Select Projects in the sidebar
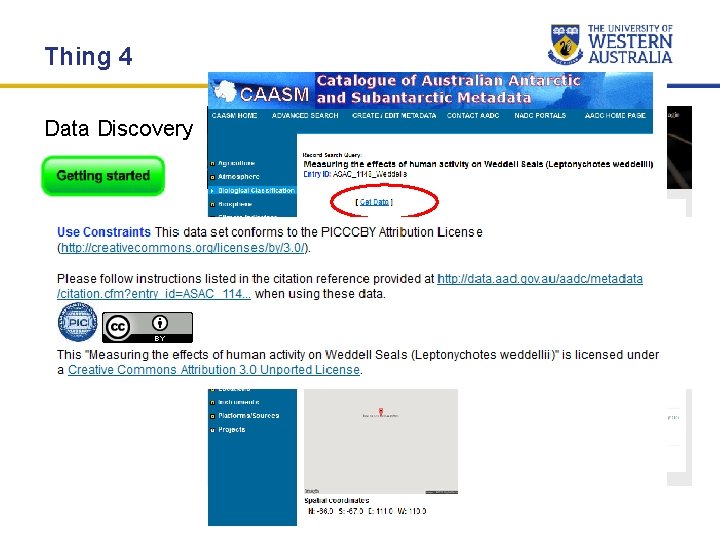This screenshot has height=540, width=720. [x=232, y=430]
